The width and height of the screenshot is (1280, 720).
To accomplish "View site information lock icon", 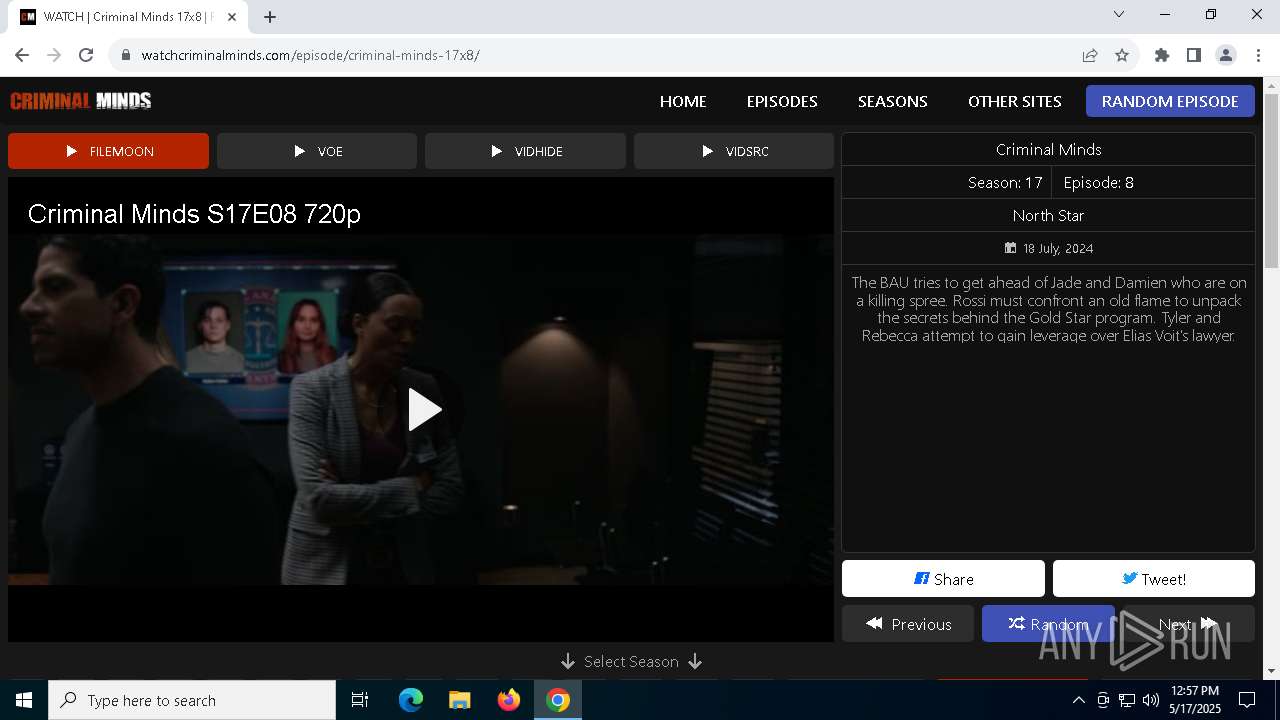I will pos(125,55).
